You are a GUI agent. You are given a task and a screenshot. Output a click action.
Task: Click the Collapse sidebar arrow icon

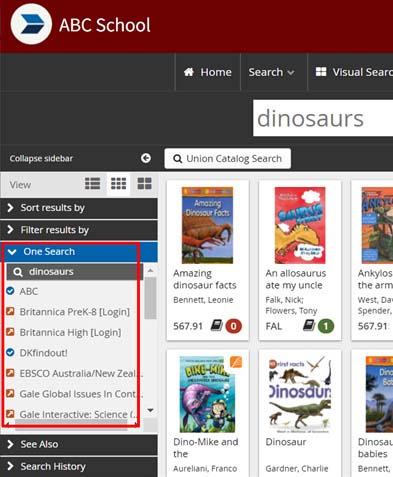[x=146, y=158]
